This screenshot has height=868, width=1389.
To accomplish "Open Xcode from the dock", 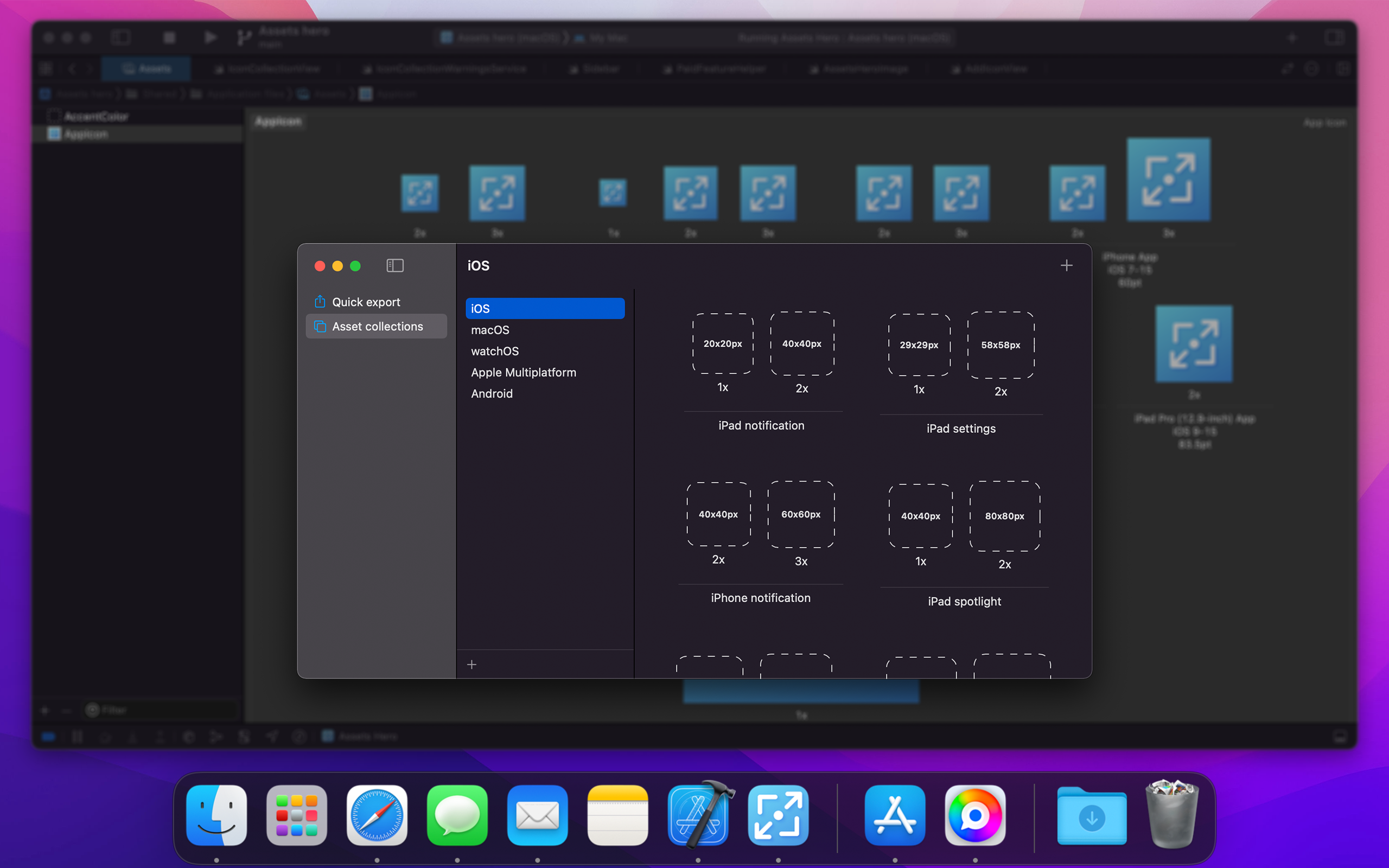I will (698, 815).
